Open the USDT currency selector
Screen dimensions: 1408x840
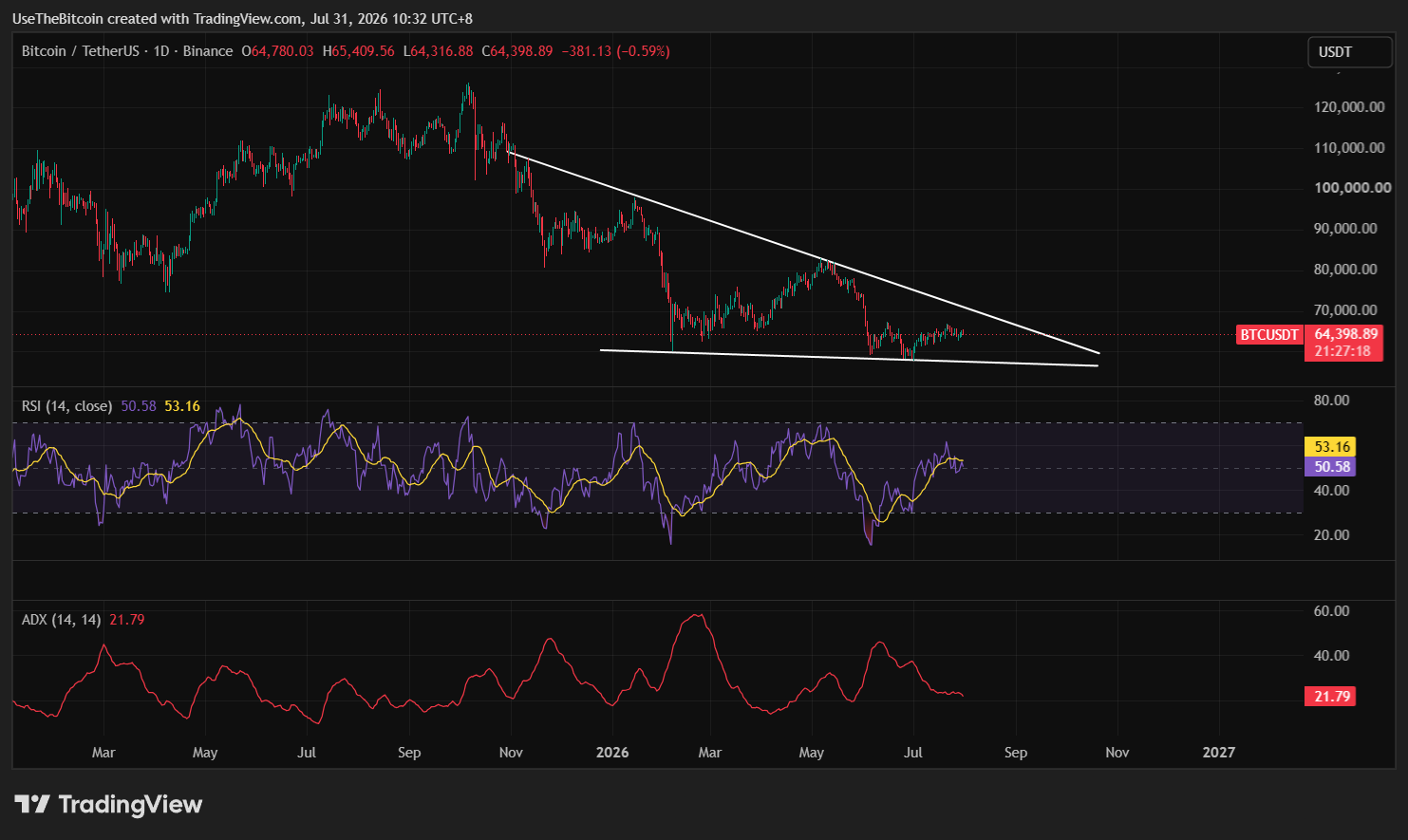click(x=1348, y=52)
